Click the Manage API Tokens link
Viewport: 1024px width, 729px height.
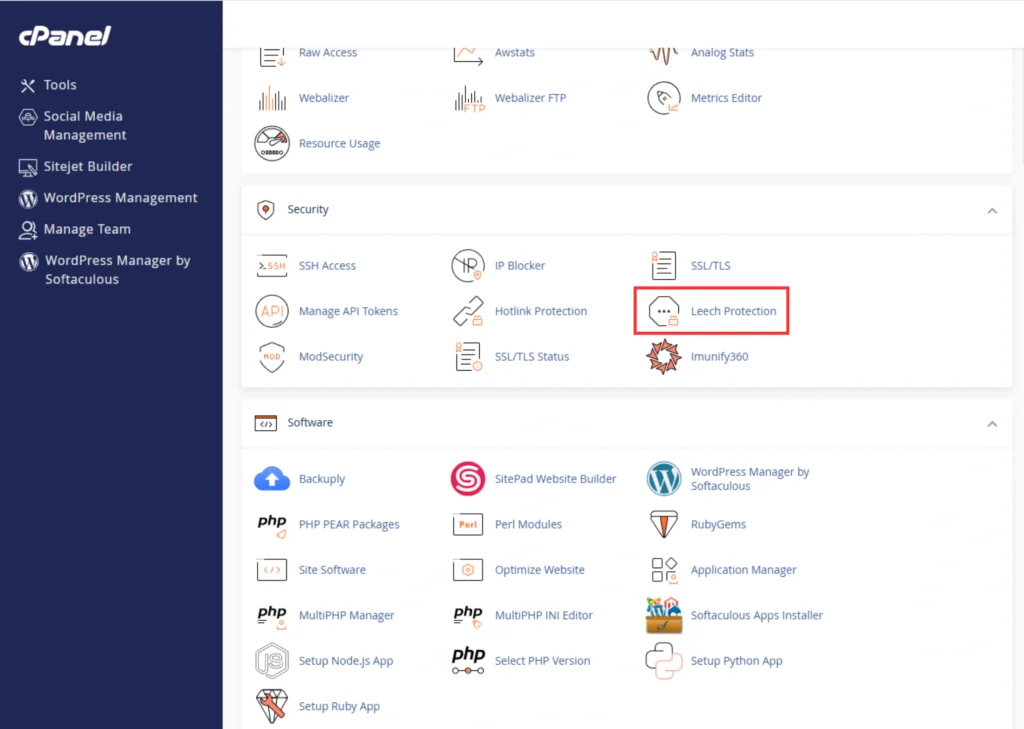coord(348,312)
